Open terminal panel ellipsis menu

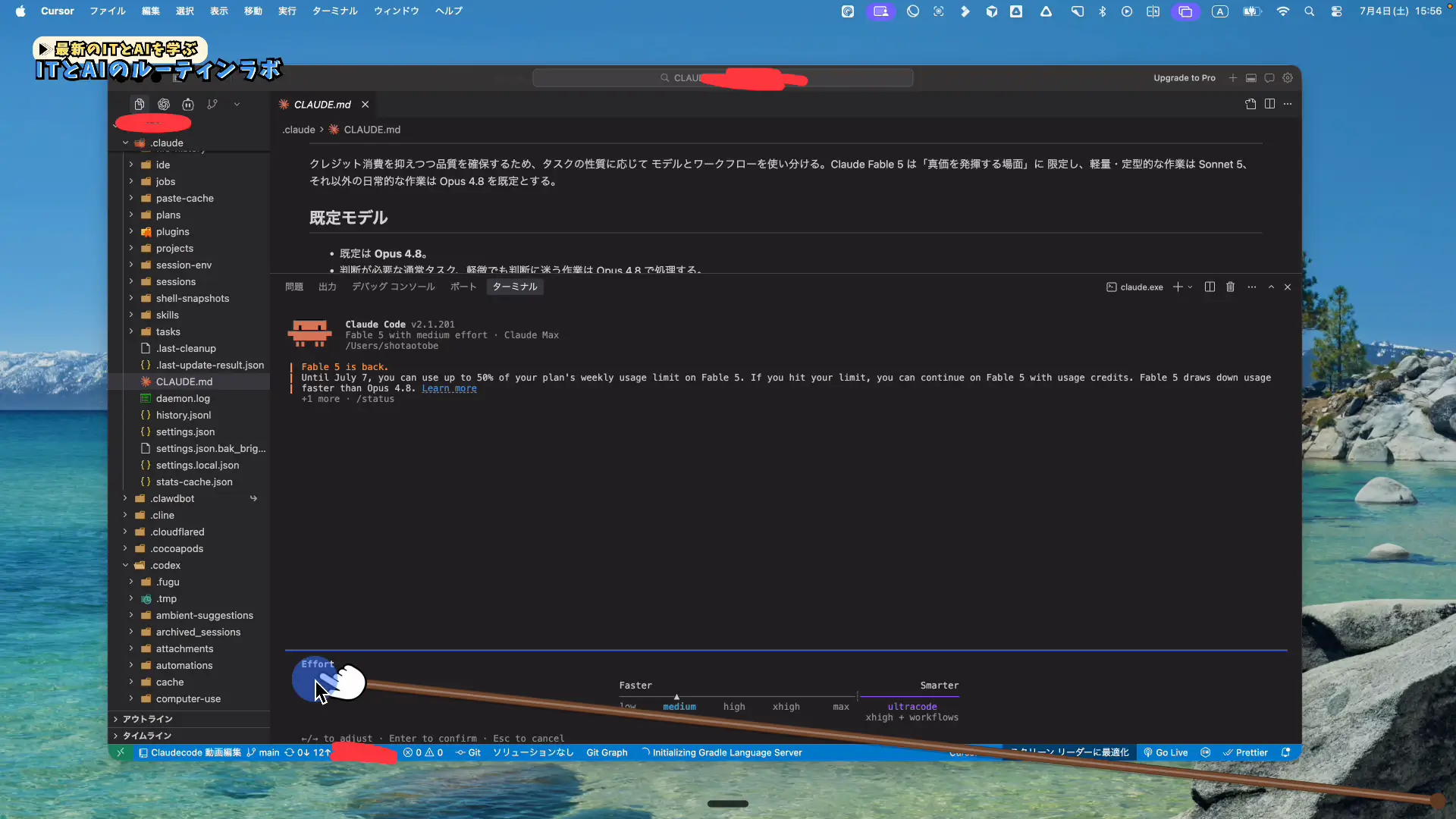pos(1252,287)
